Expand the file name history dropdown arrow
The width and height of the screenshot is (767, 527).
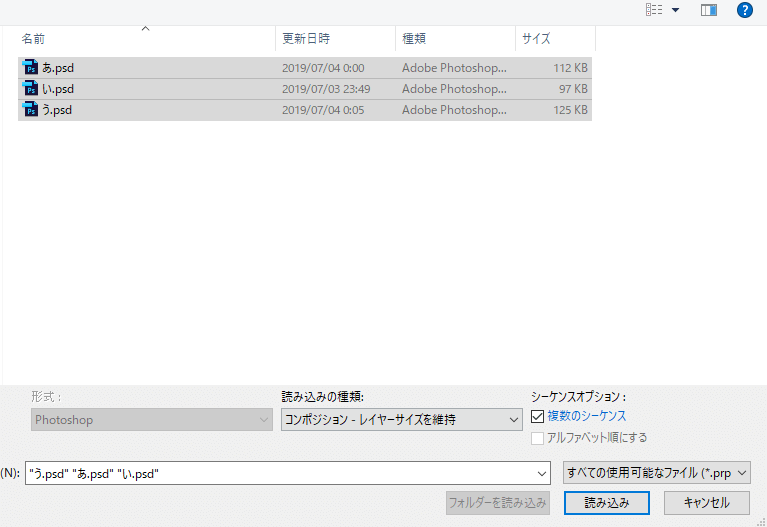[x=542, y=473]
